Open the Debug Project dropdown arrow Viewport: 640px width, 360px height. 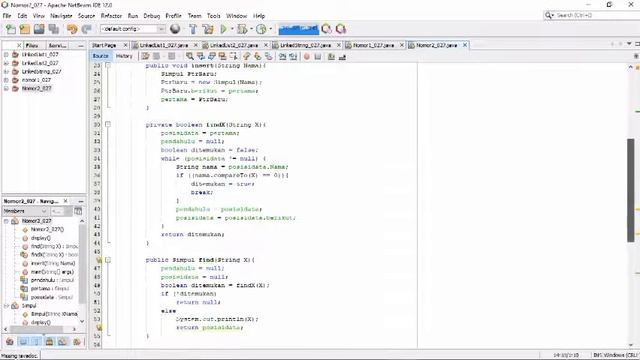pos(251,29)
